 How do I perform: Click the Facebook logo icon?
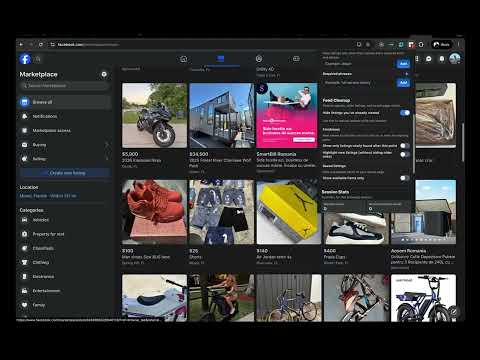tap(25, 59)
